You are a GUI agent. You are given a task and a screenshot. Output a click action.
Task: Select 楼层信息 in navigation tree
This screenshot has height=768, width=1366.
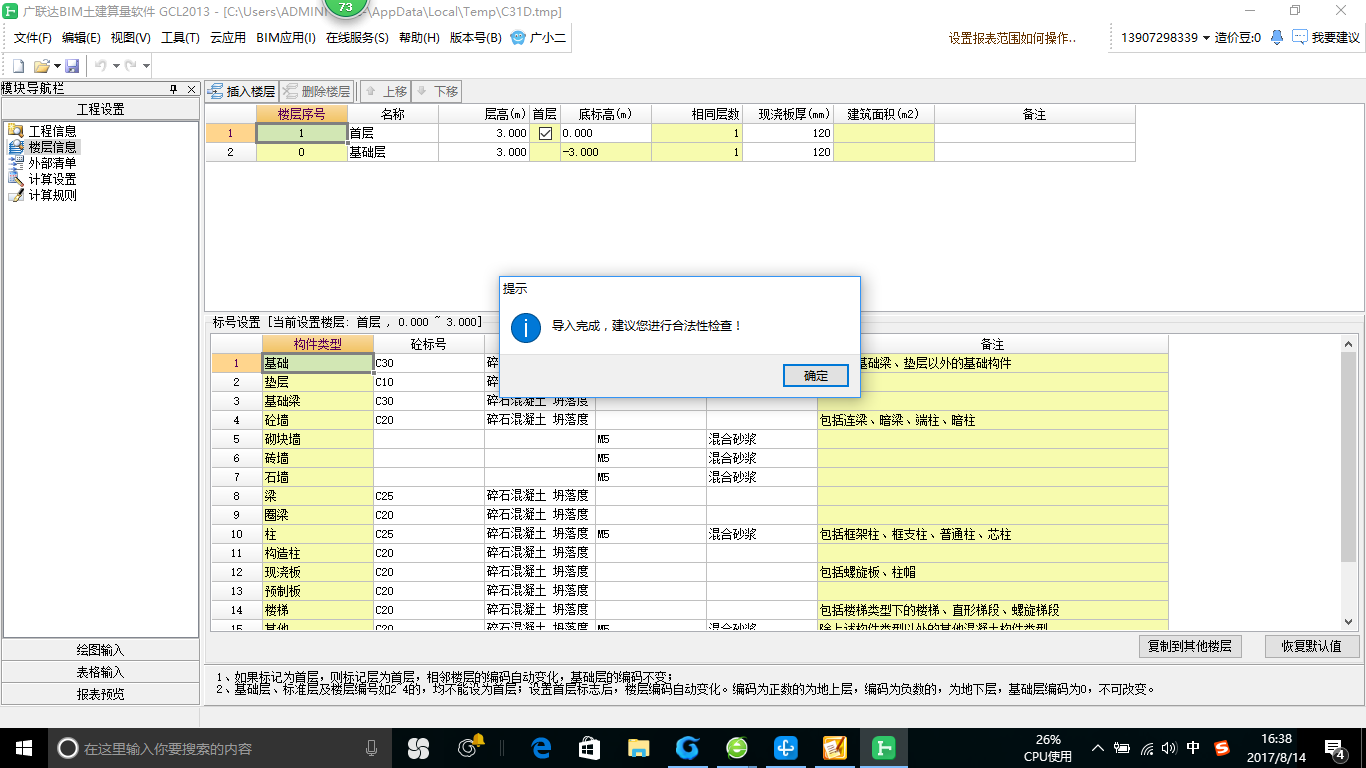[x=52, y=147]
